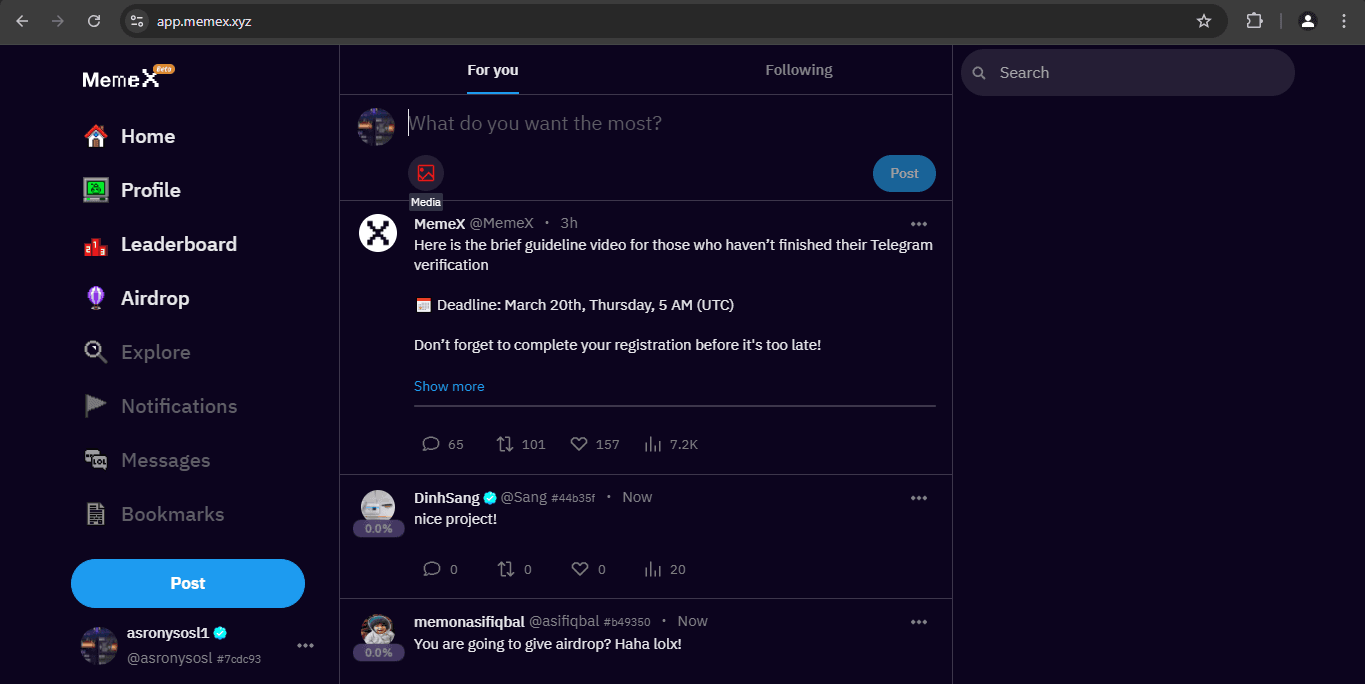Click the reply icon on MemeX post
Screen dimensions: 1365x684
pos(431,444)
